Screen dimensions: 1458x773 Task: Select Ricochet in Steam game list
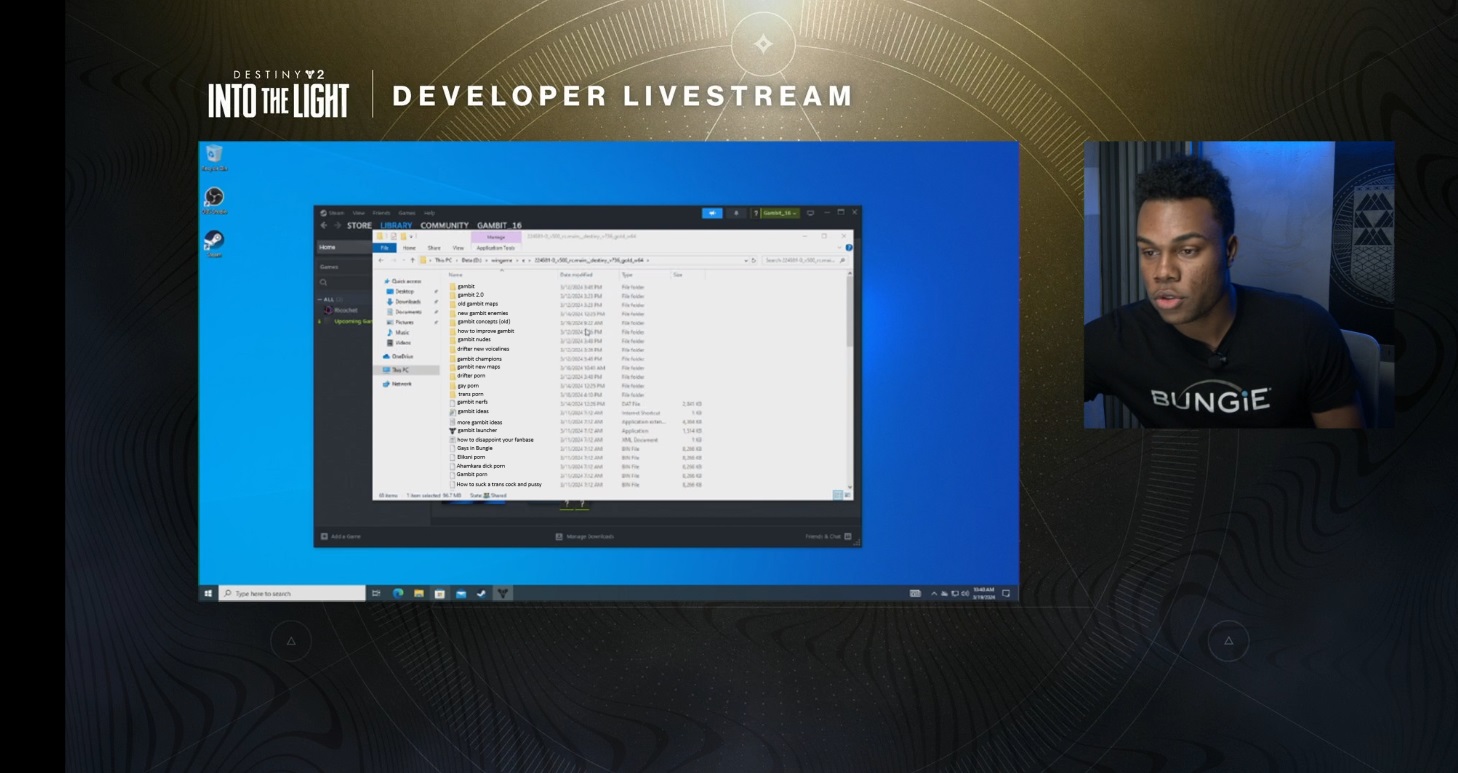[x=345, y=310]
